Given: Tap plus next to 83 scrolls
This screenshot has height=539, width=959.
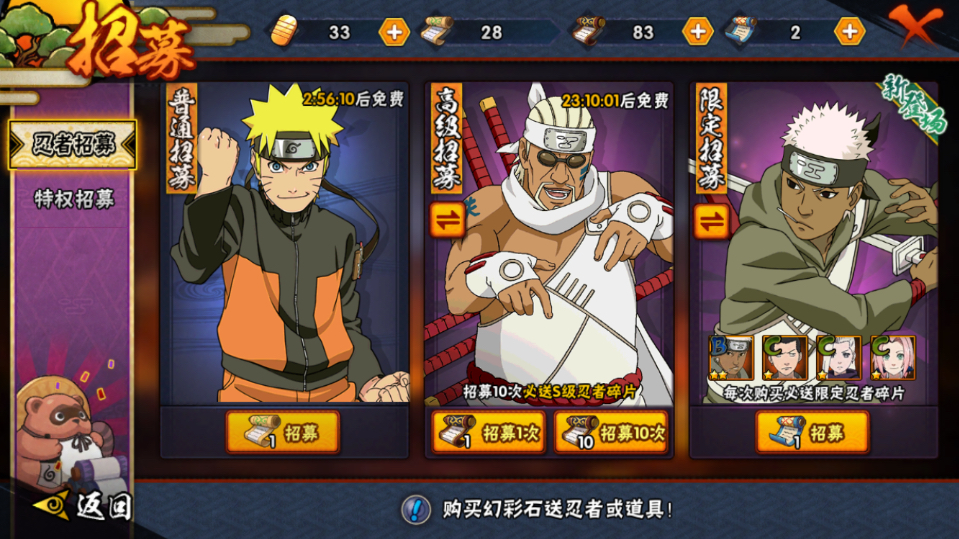Looking at the screenshot, I should click(x=698, y=32).
